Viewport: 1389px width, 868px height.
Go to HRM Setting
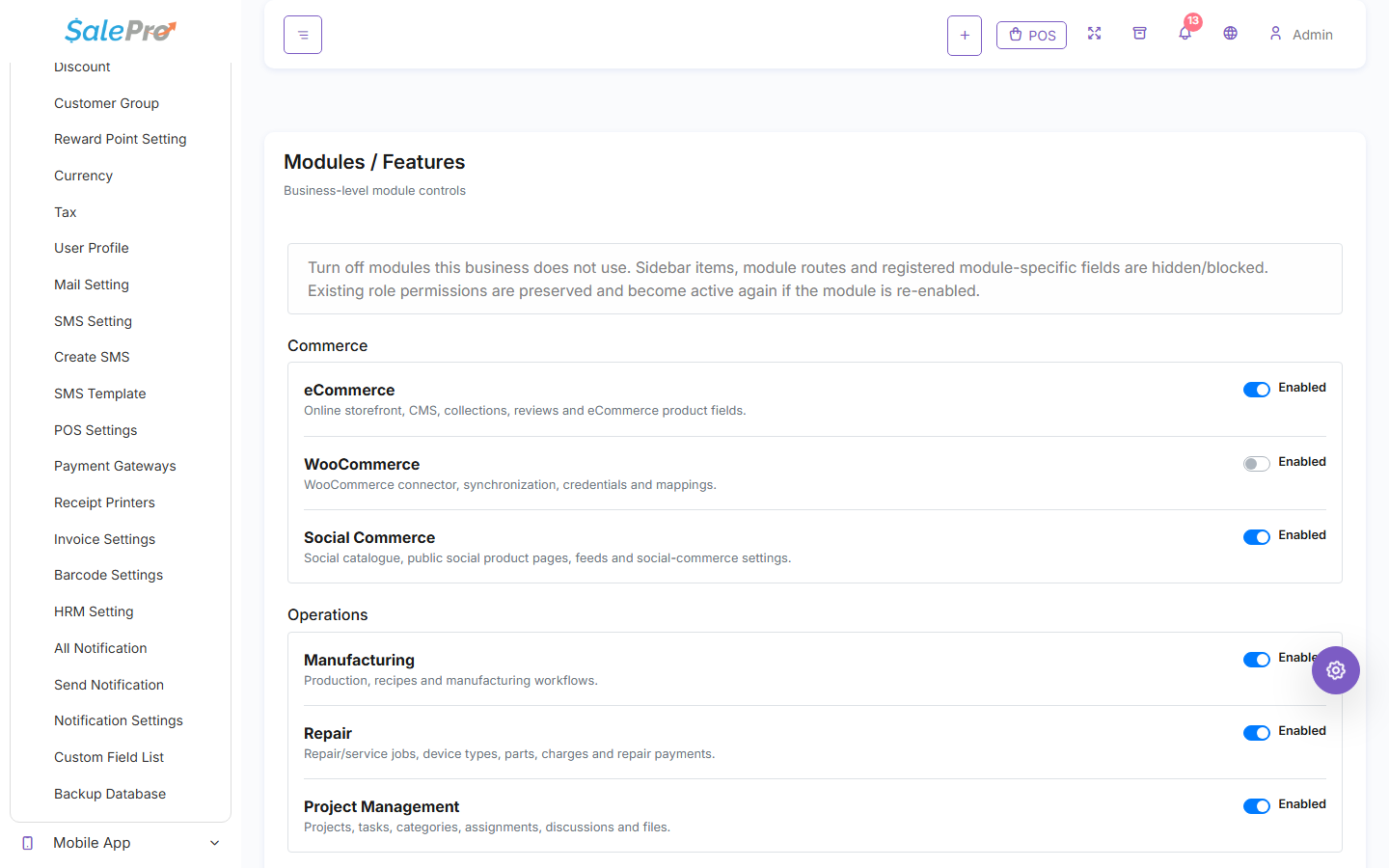click(x=94, y=611)
